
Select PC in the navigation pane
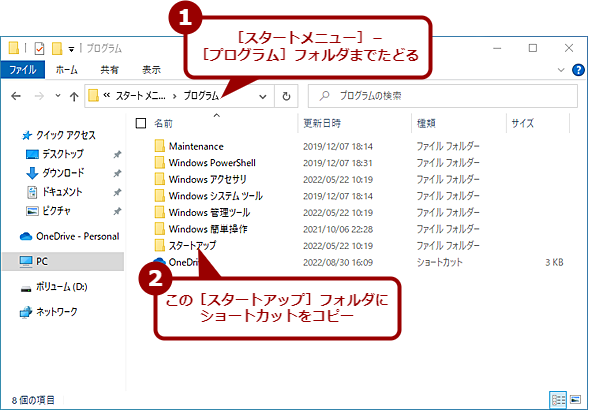[x=63, y=261]
